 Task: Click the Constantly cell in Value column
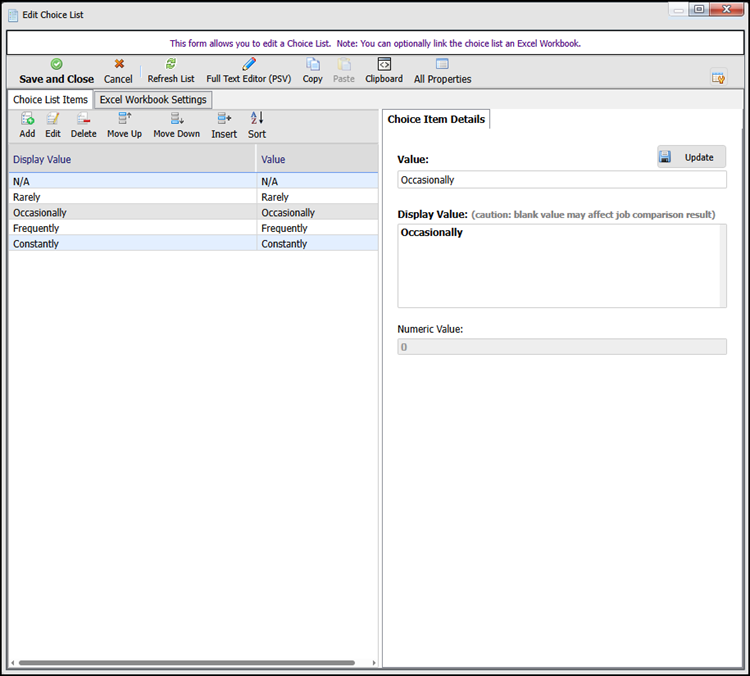tap(317, 244)
